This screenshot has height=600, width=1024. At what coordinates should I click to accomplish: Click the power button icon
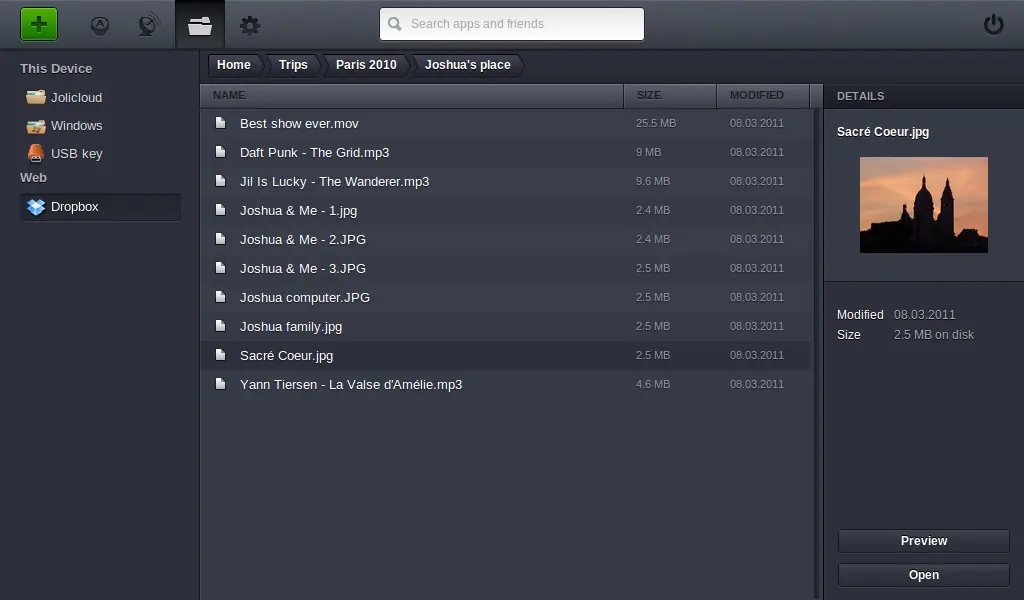(993, 25)
